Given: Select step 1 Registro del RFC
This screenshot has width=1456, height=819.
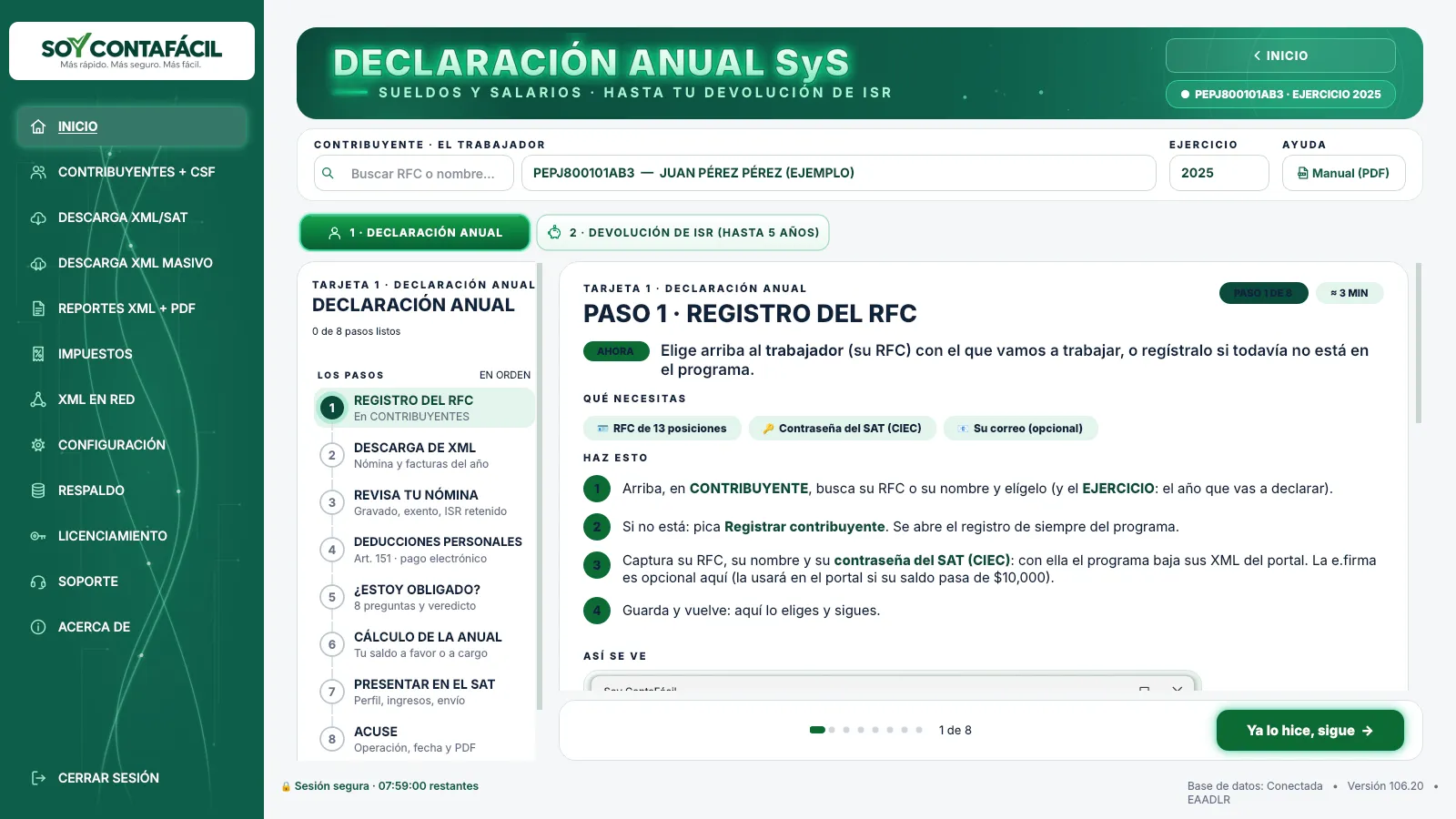Looking at the screenshot, I should [424, 408].
